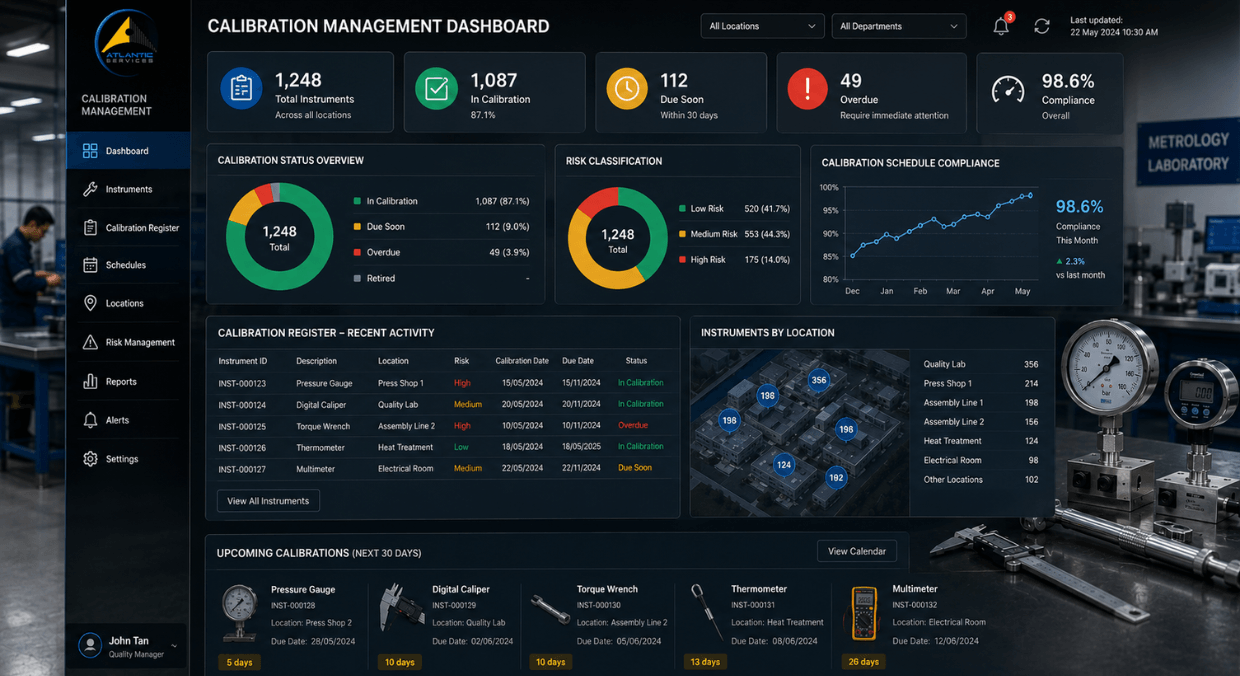Open Calibration Register clipboard icon
Image resolution: width=1240 pixels, height=676 pixels.
pos(90,227)
